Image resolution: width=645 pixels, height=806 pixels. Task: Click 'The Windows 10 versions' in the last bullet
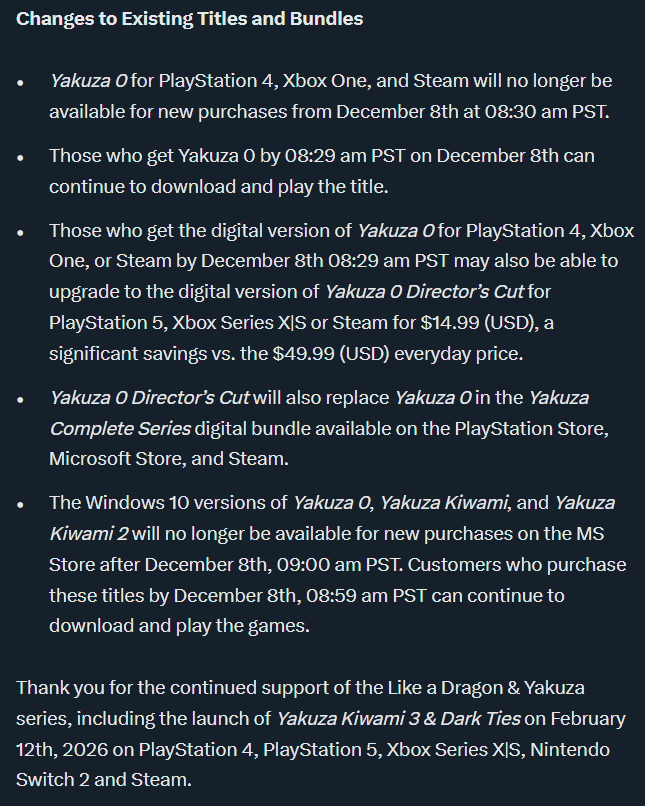tap(150, 502)
